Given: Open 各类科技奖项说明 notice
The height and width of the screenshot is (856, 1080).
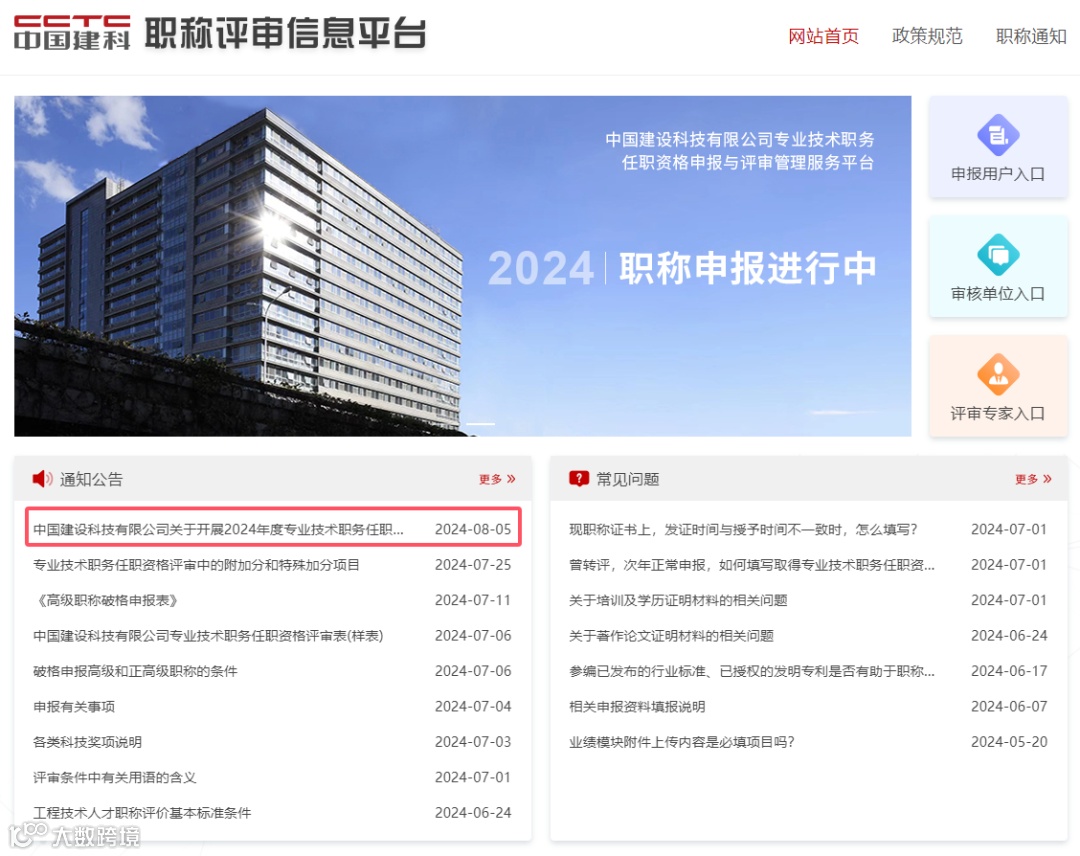Looking at the screenshot, I should click(x=87, y=742).
